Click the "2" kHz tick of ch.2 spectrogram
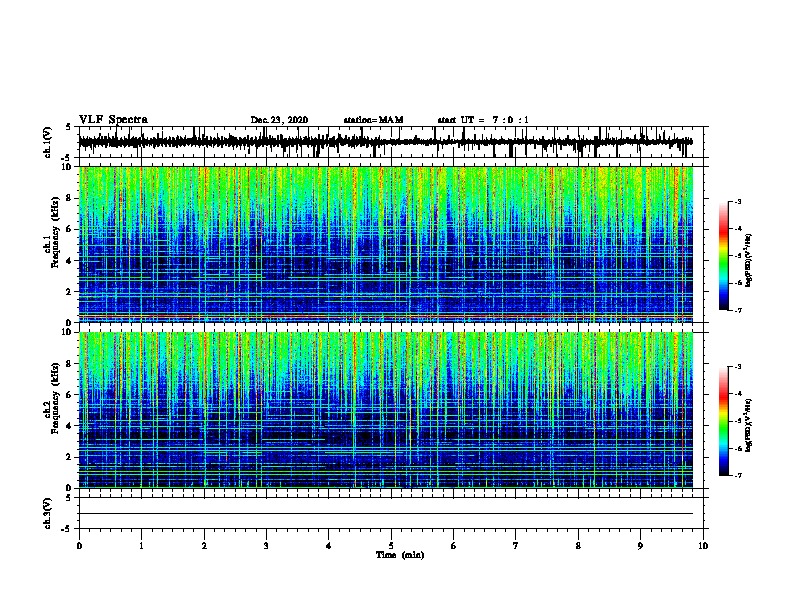Viewport: 792px width, 612px height. tap(69, 457)
